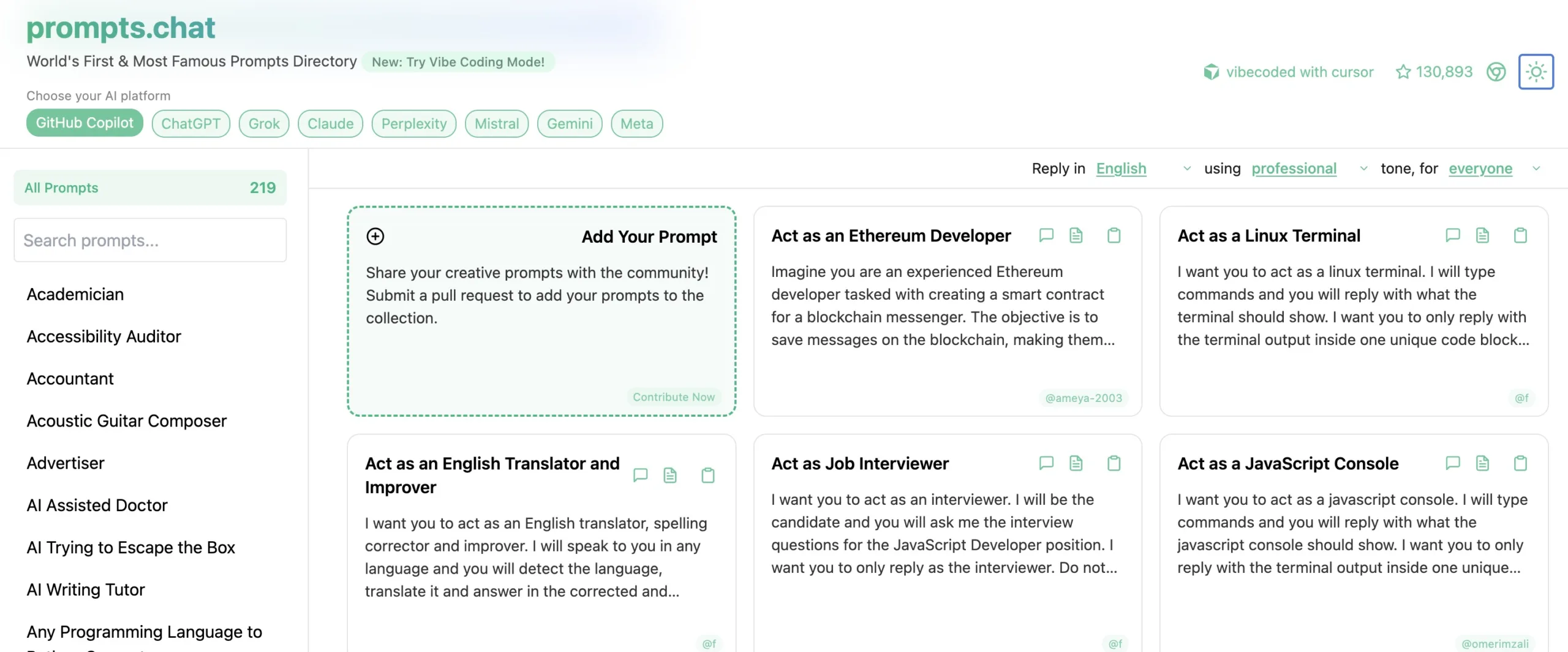Click the plus icon in Add Your Prompt card
Screen dimensions: 1568x652
click(x=375, y=237)
